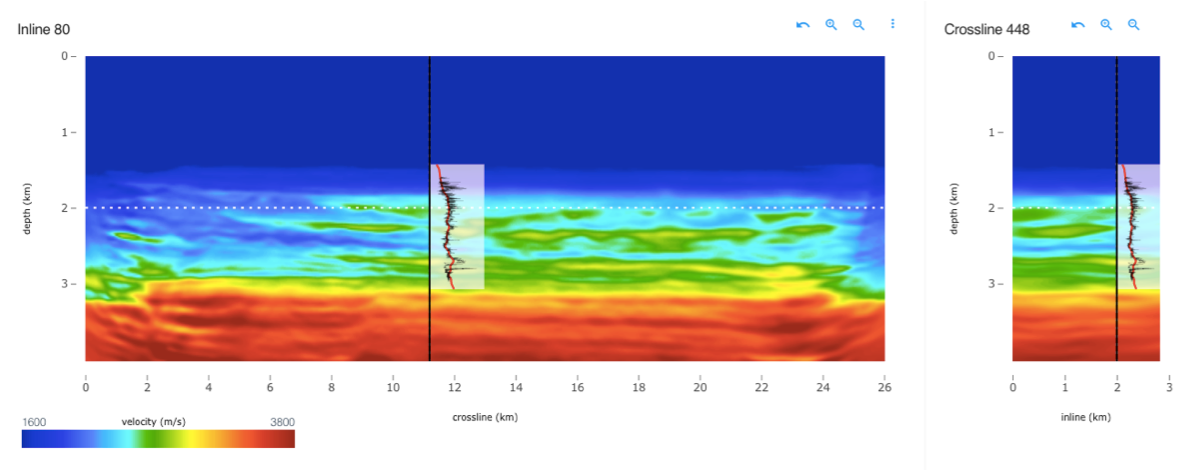Open the three-dot options menu for Inline 80
This screenshot has width=1200, height=470.
tap(893, 24)
